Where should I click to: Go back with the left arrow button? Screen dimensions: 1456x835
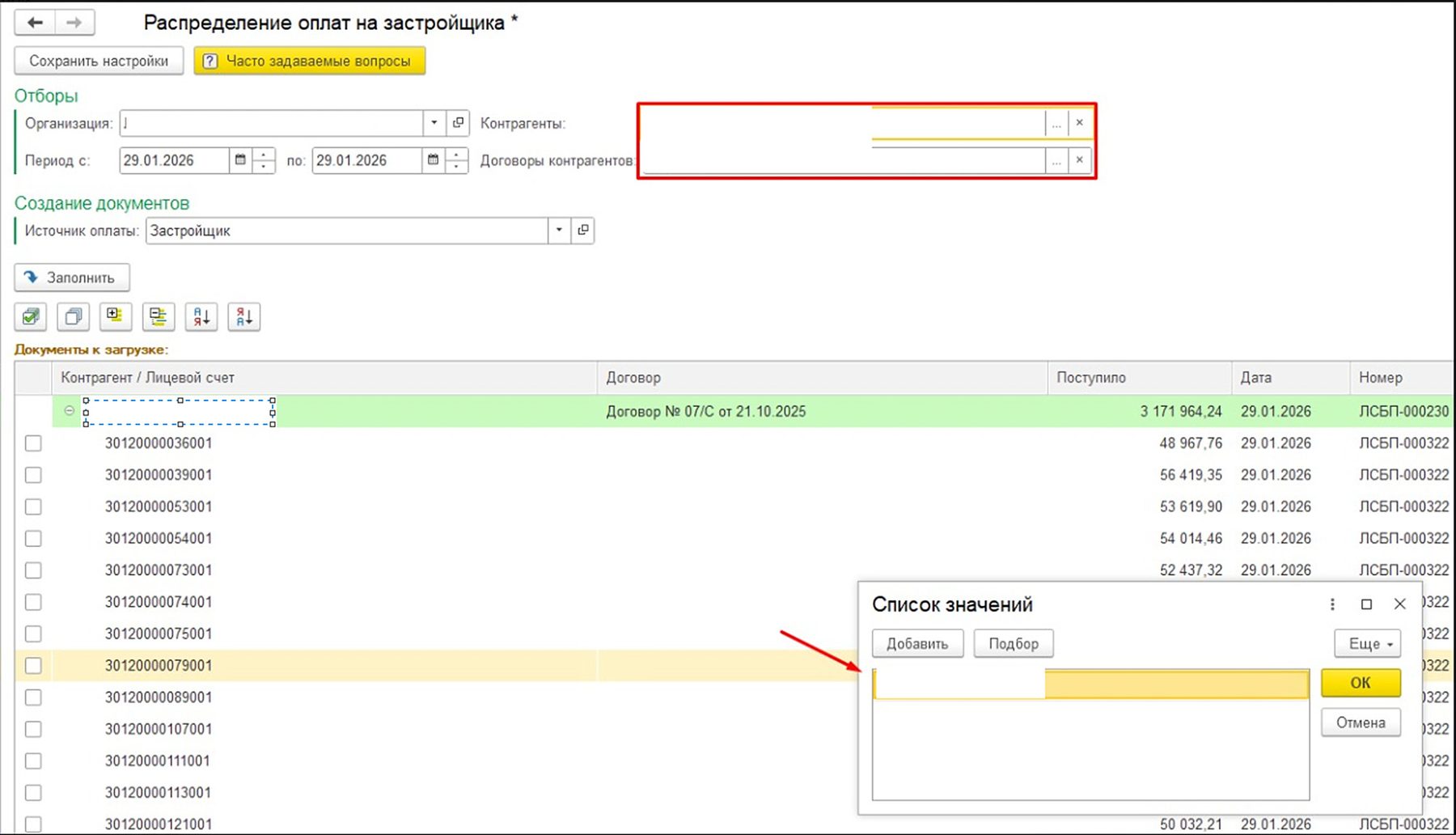tap(35, 22)
